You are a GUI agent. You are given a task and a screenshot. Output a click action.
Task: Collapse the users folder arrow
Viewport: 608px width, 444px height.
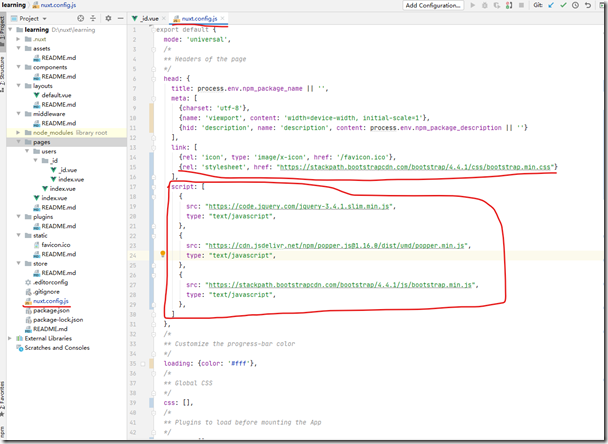coord(27,151)
